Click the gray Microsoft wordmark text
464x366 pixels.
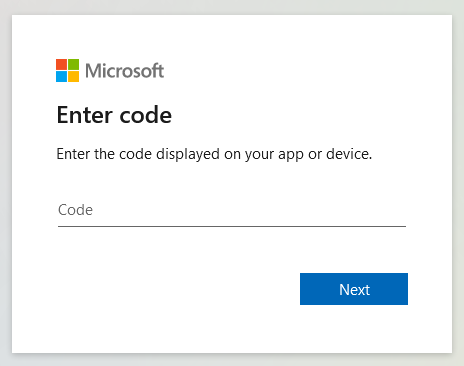pos(124,71)
